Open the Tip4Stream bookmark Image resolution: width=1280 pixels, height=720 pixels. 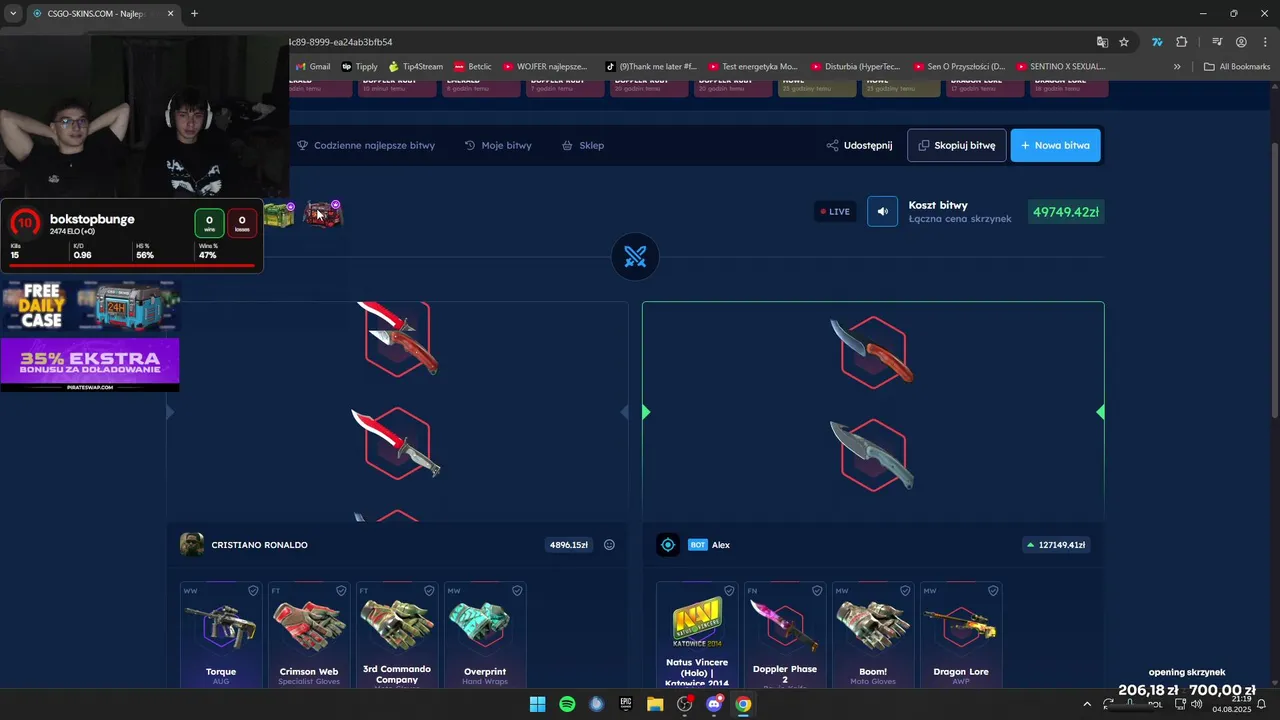coord(415,67)
